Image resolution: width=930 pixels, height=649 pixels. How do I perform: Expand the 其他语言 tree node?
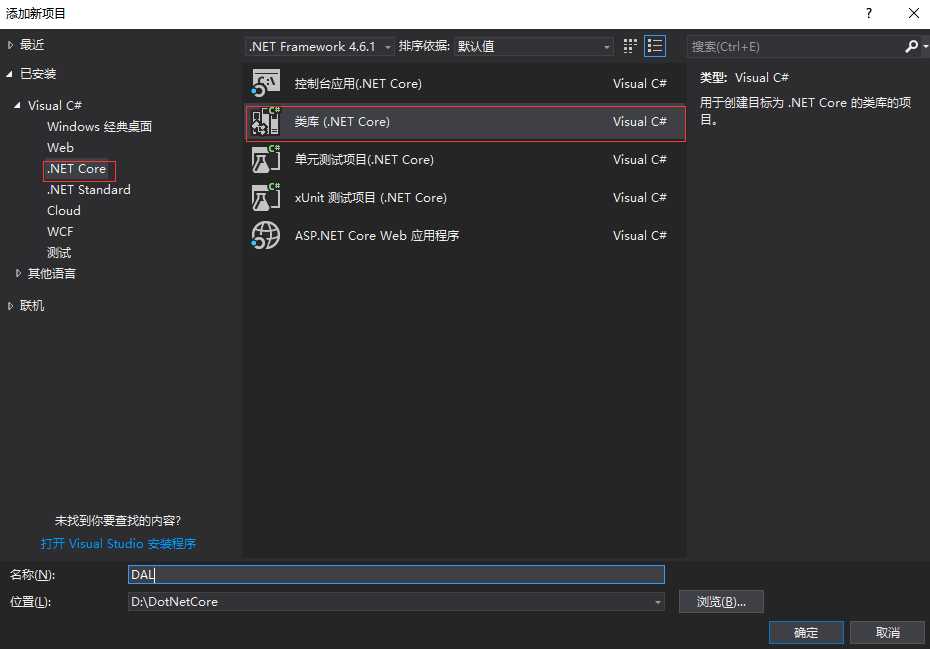click(18, 273)
